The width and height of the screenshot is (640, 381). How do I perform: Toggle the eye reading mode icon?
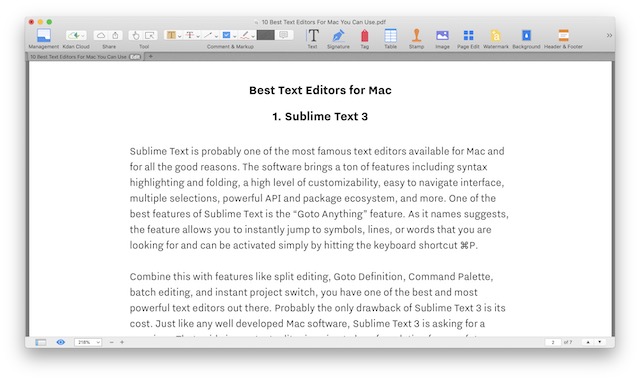(60, 342)
